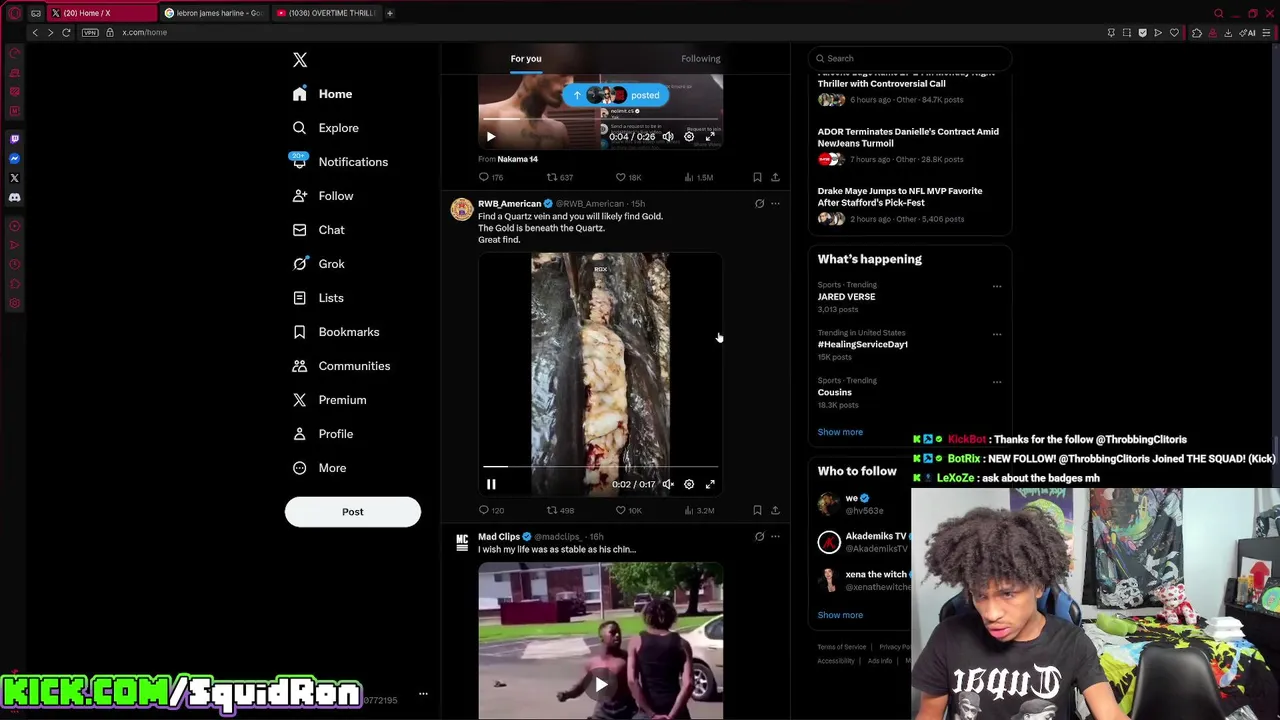Image resolution: width=1280 pixels, height=720 pixels.
Task: Click the Search field on X
Action: pyautogui.click(x=910, y=59)
